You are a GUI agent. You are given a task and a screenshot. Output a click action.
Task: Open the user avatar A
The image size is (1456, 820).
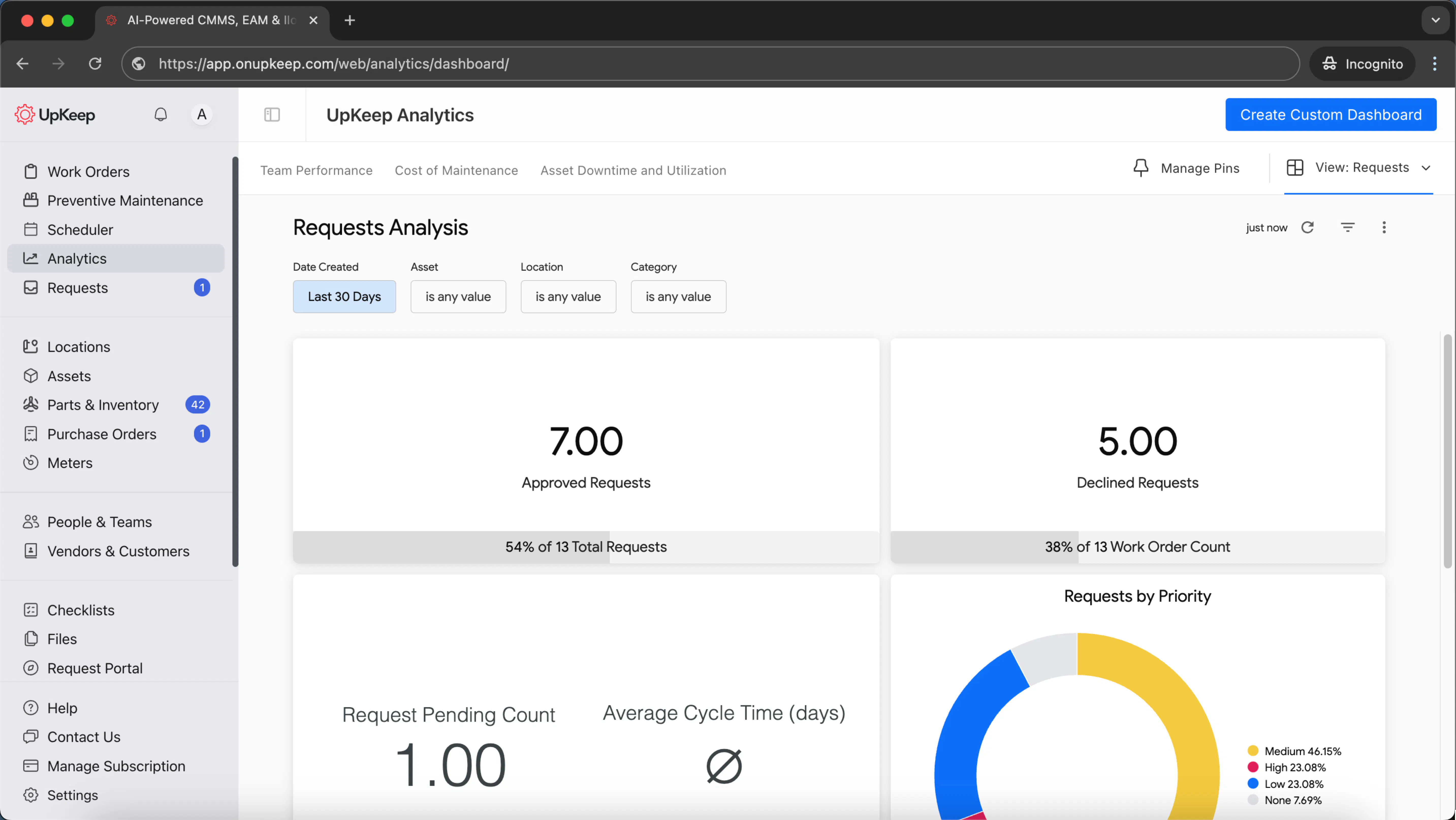(201, 115)
